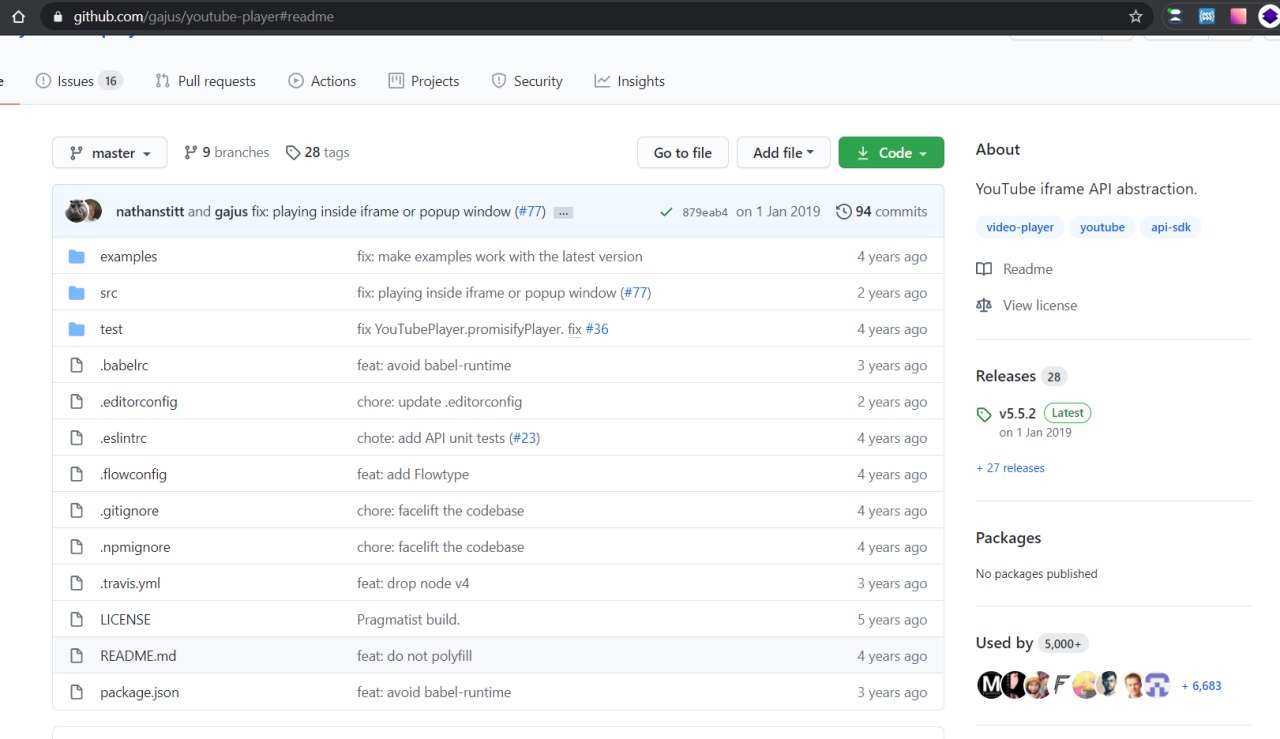Click the Packages heading link

tap(1008, 538)
